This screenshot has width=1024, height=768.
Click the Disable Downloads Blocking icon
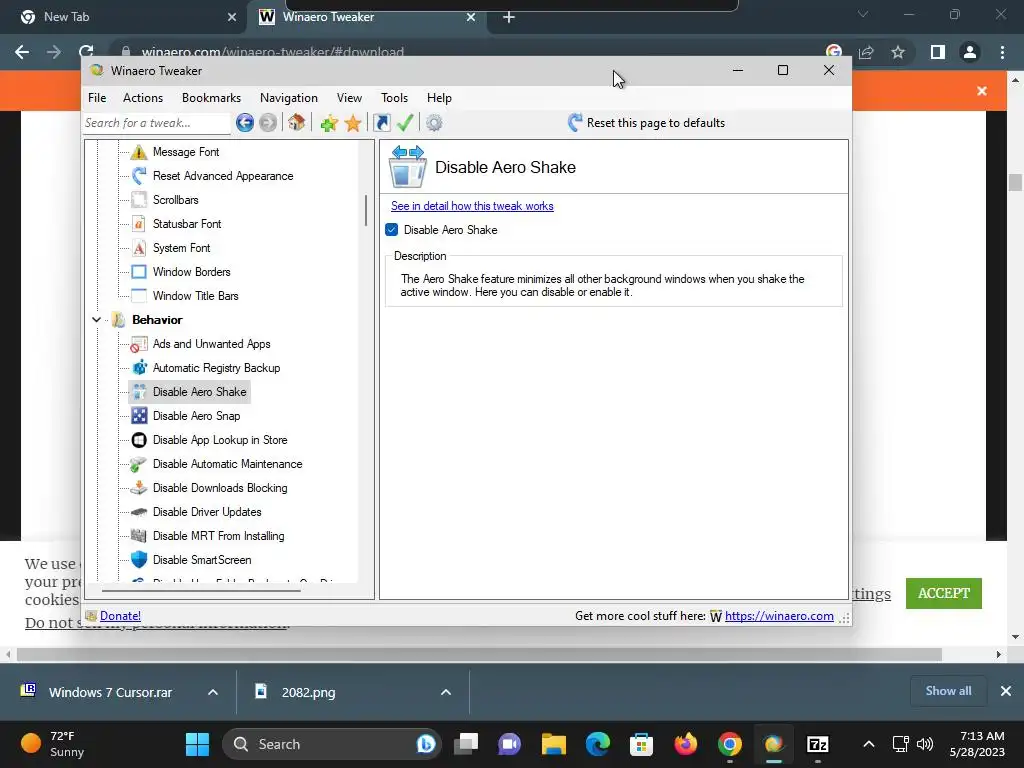click(x=138, y=488)
